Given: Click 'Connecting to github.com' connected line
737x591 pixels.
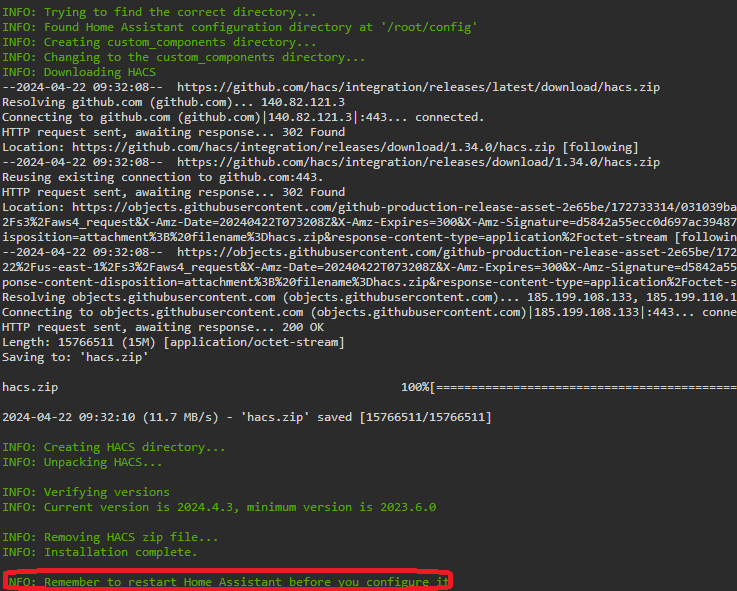Looking at the screenshot, I should coord(243,118).
